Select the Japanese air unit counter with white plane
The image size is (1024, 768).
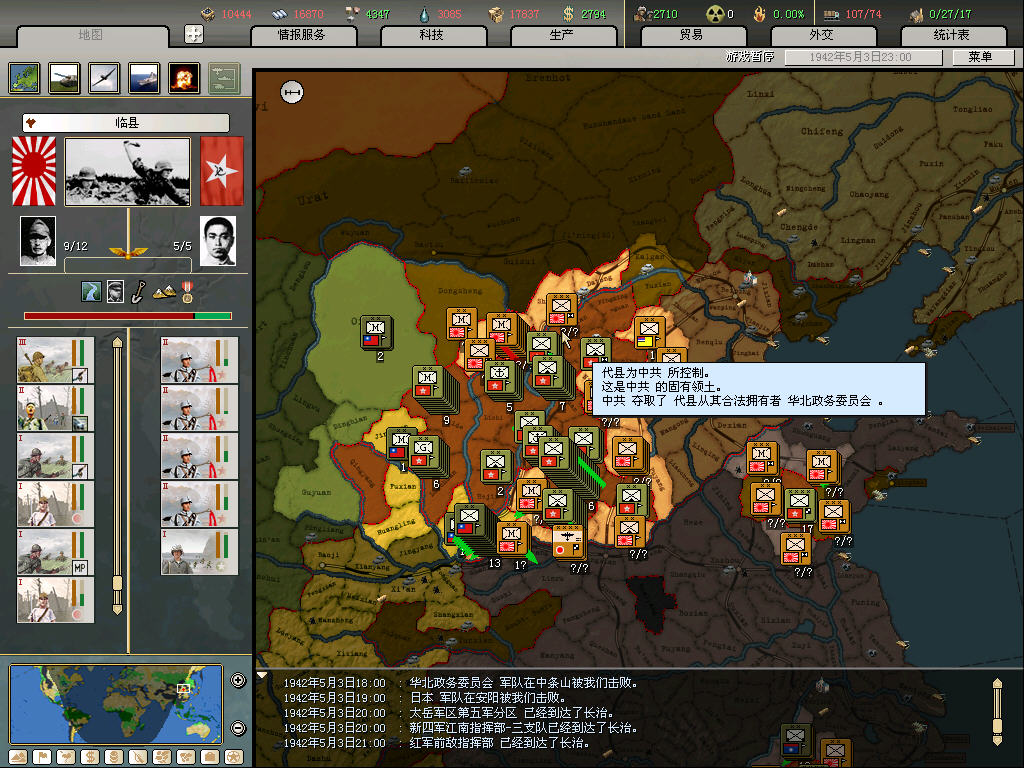[568, 541]
